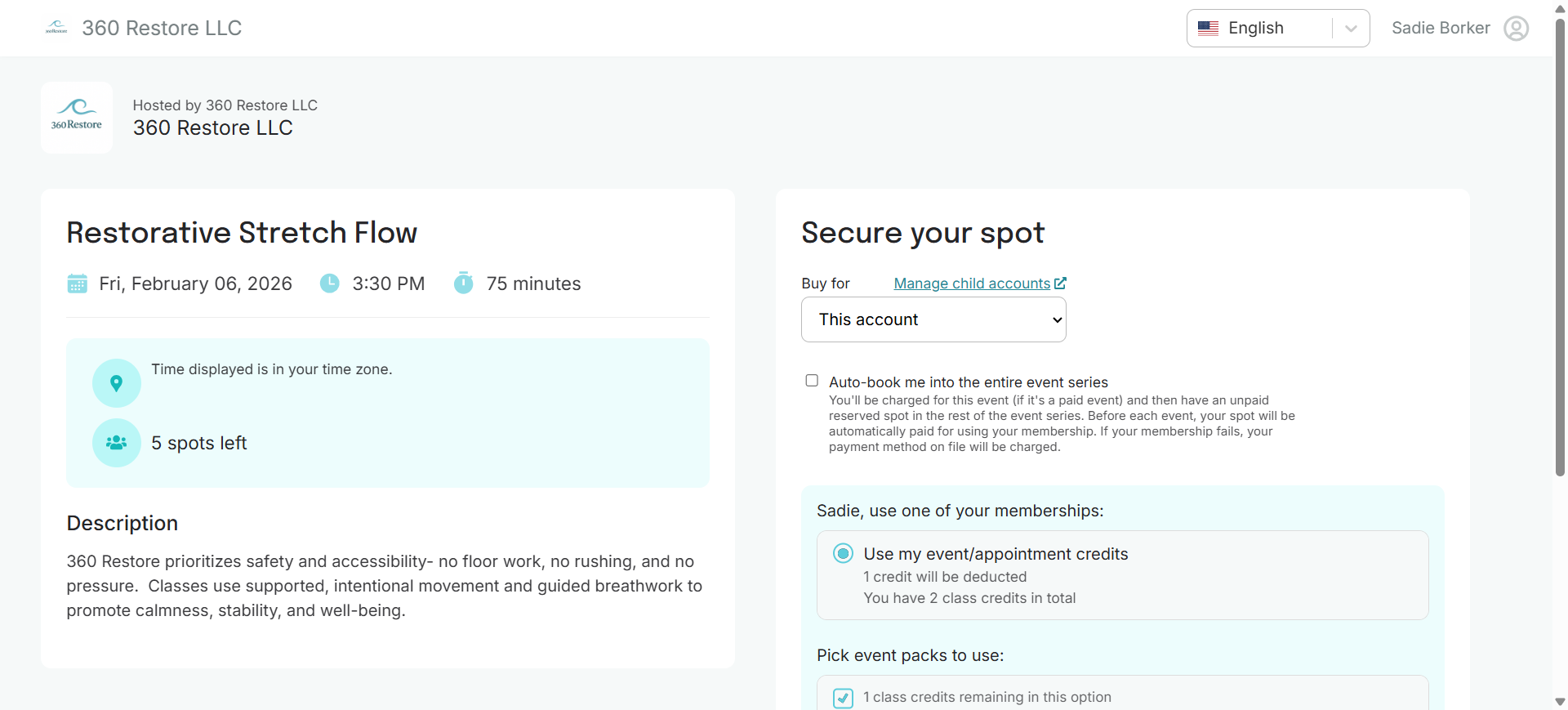Click the hosted by 360 Restore LLC heading
1568x710 pixels.
(225, 105)
